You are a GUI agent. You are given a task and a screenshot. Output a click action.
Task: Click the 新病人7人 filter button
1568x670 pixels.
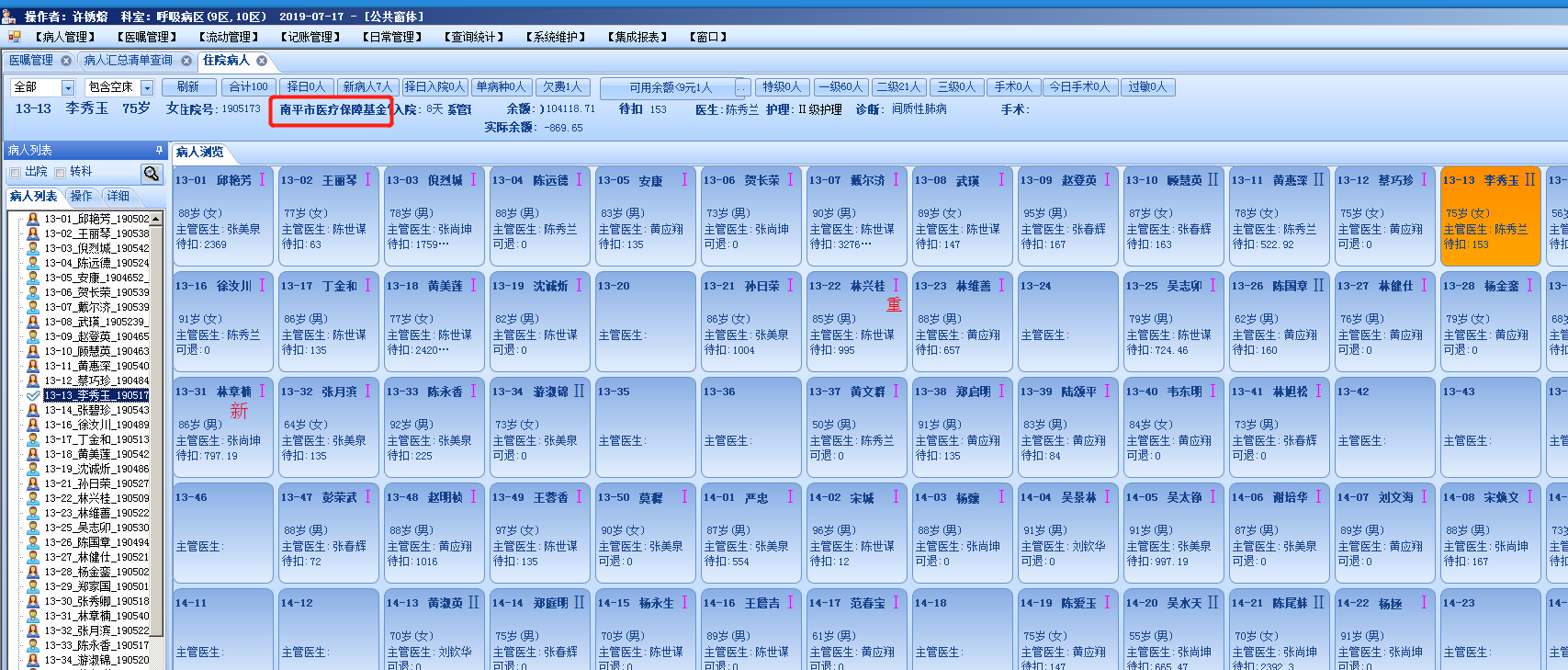[367, 87]
